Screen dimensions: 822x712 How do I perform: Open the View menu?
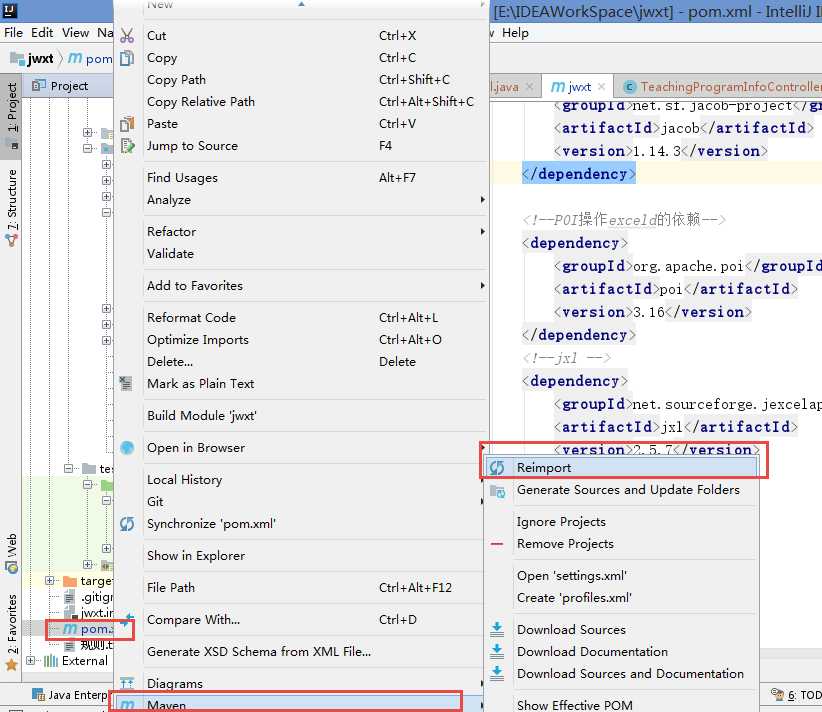(75, 33)
